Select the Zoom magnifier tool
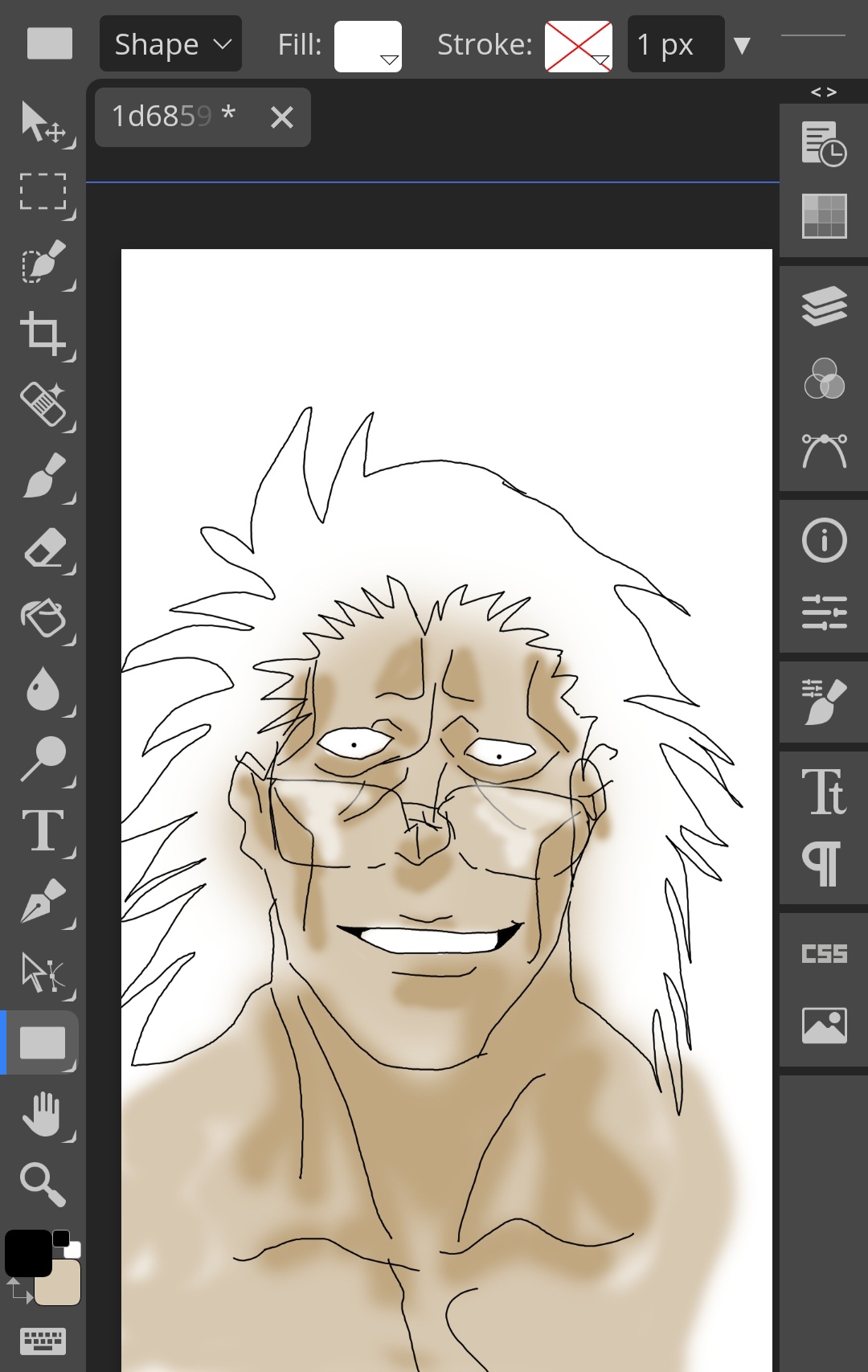The width and height of the screenshot is (868, 1372). pyautogui.click(x=43, y=1185)
